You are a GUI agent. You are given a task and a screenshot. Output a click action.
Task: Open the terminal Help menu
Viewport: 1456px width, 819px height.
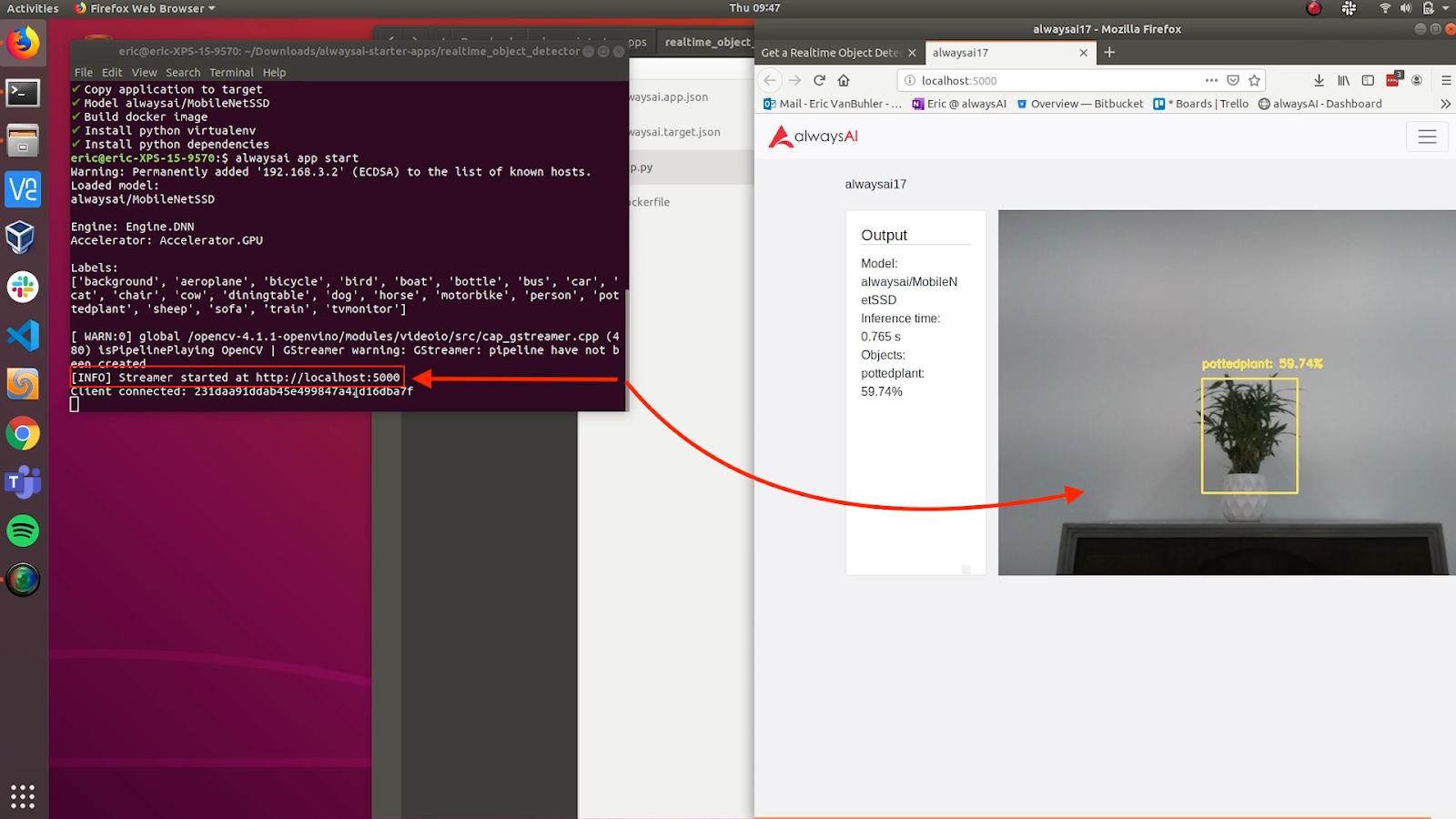tap(274, 73)
